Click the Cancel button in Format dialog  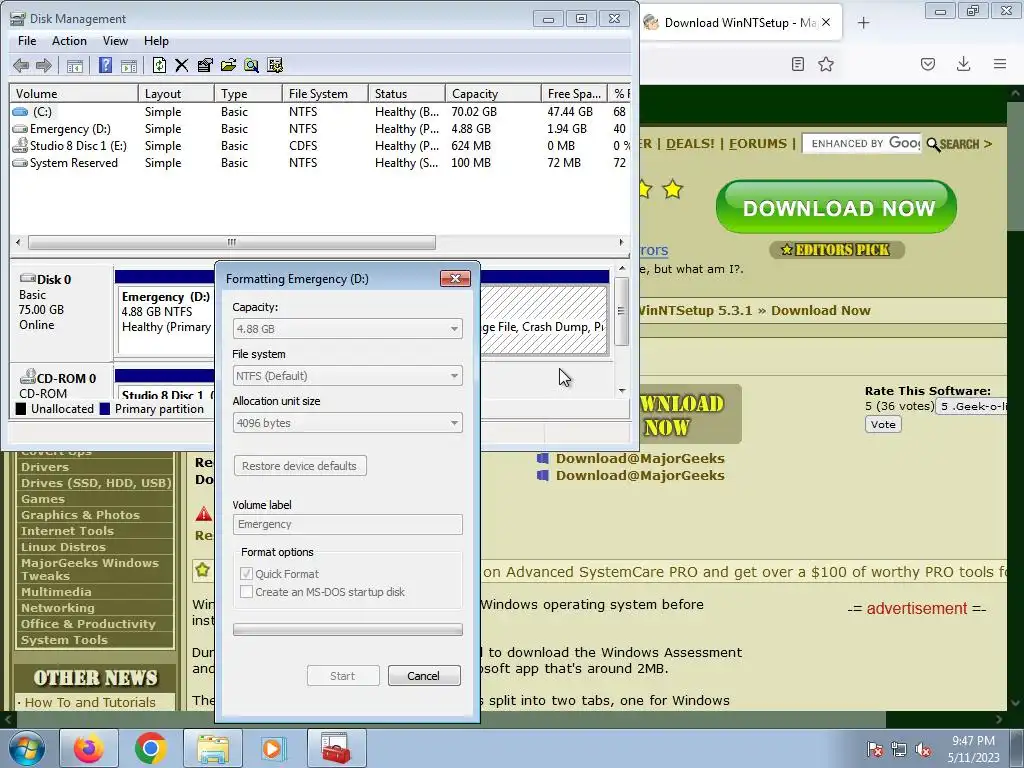click(x=424, y=676)
